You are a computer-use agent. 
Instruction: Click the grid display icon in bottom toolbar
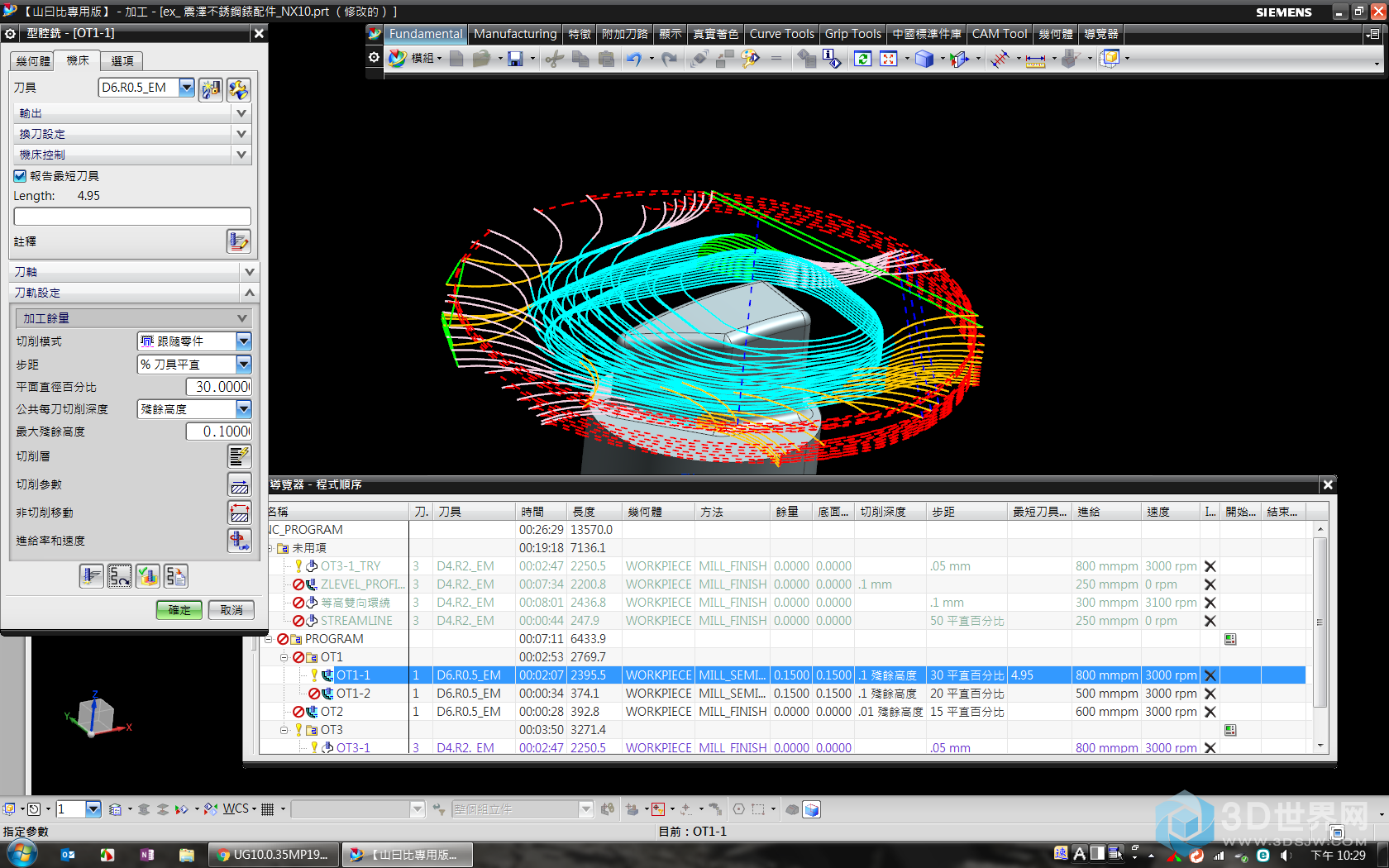tap(267, 809)
